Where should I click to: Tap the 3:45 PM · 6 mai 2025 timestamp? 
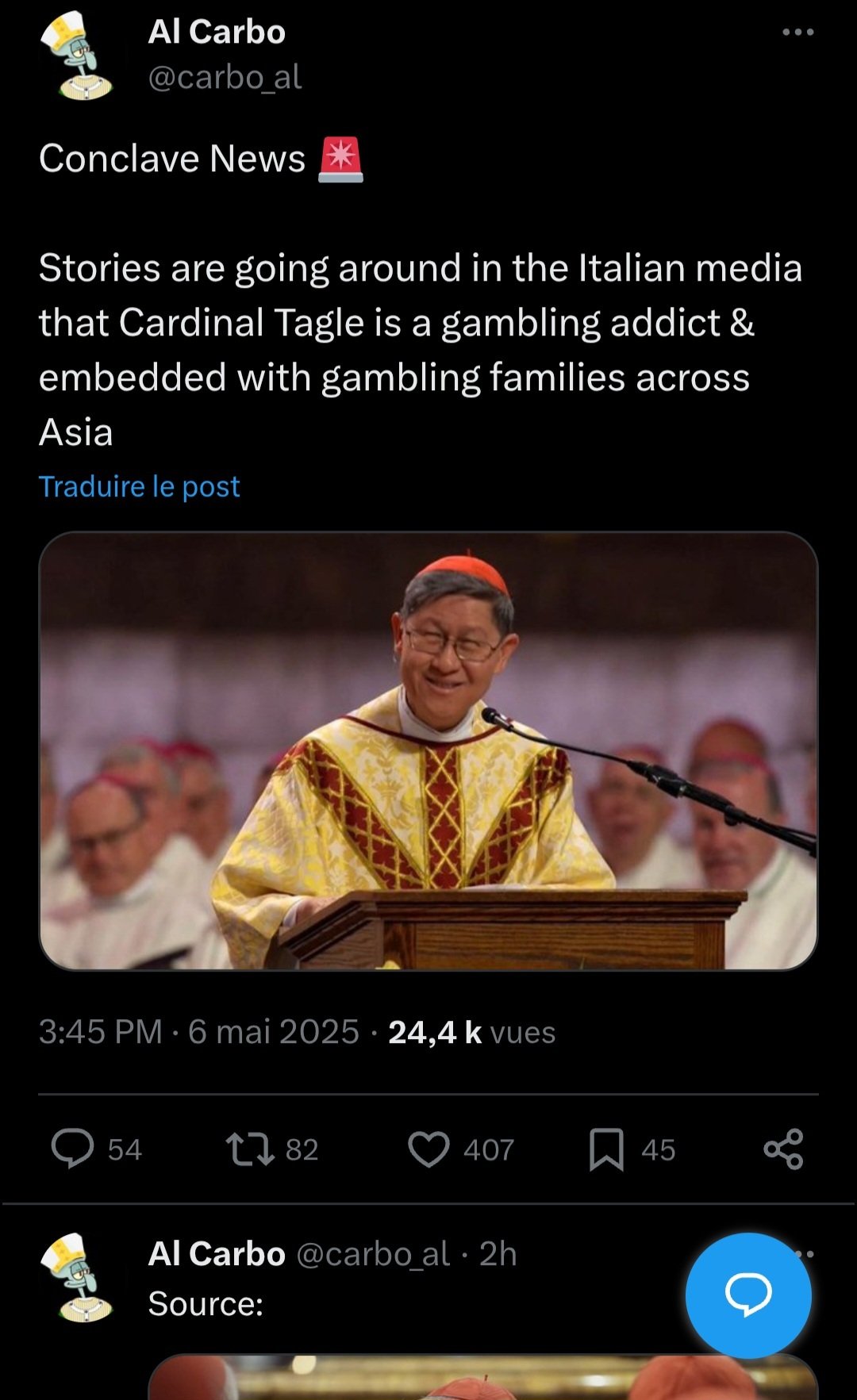(x=198, y=1032)
